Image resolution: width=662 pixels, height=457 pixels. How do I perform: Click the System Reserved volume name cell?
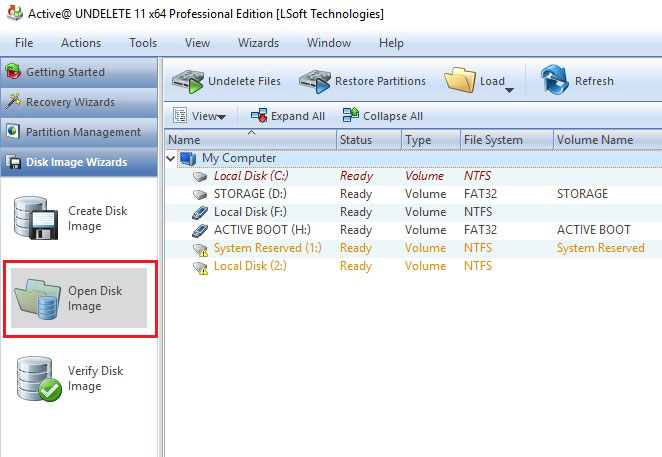pyautogui.click(x=600, y=248)
